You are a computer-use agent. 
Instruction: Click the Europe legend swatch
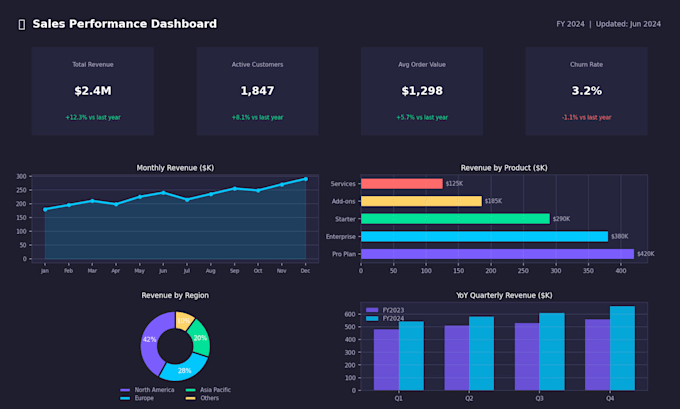point(125,399)
